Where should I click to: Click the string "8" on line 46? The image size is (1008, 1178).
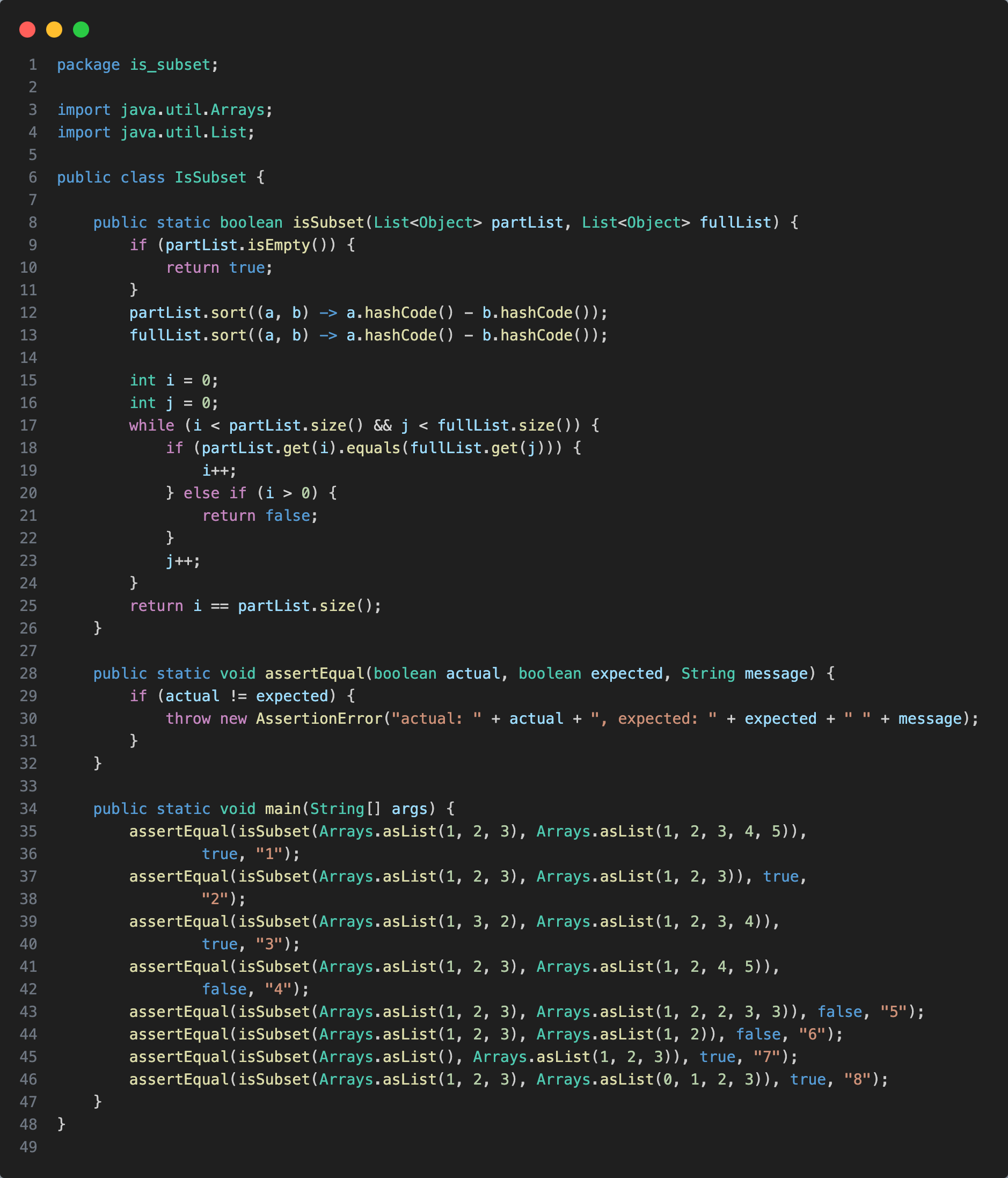pyautogui.click(x=857, y=1080)
